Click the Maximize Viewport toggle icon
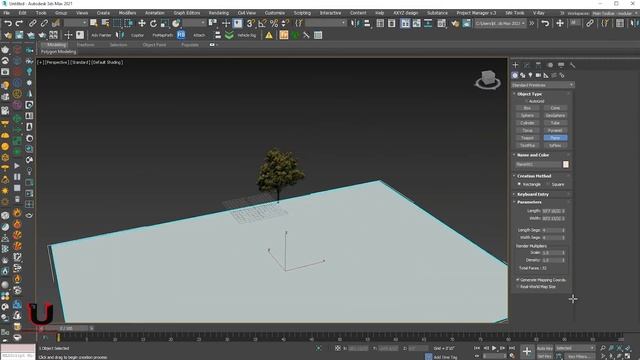 pyautogui.click(x=627, y=356)
